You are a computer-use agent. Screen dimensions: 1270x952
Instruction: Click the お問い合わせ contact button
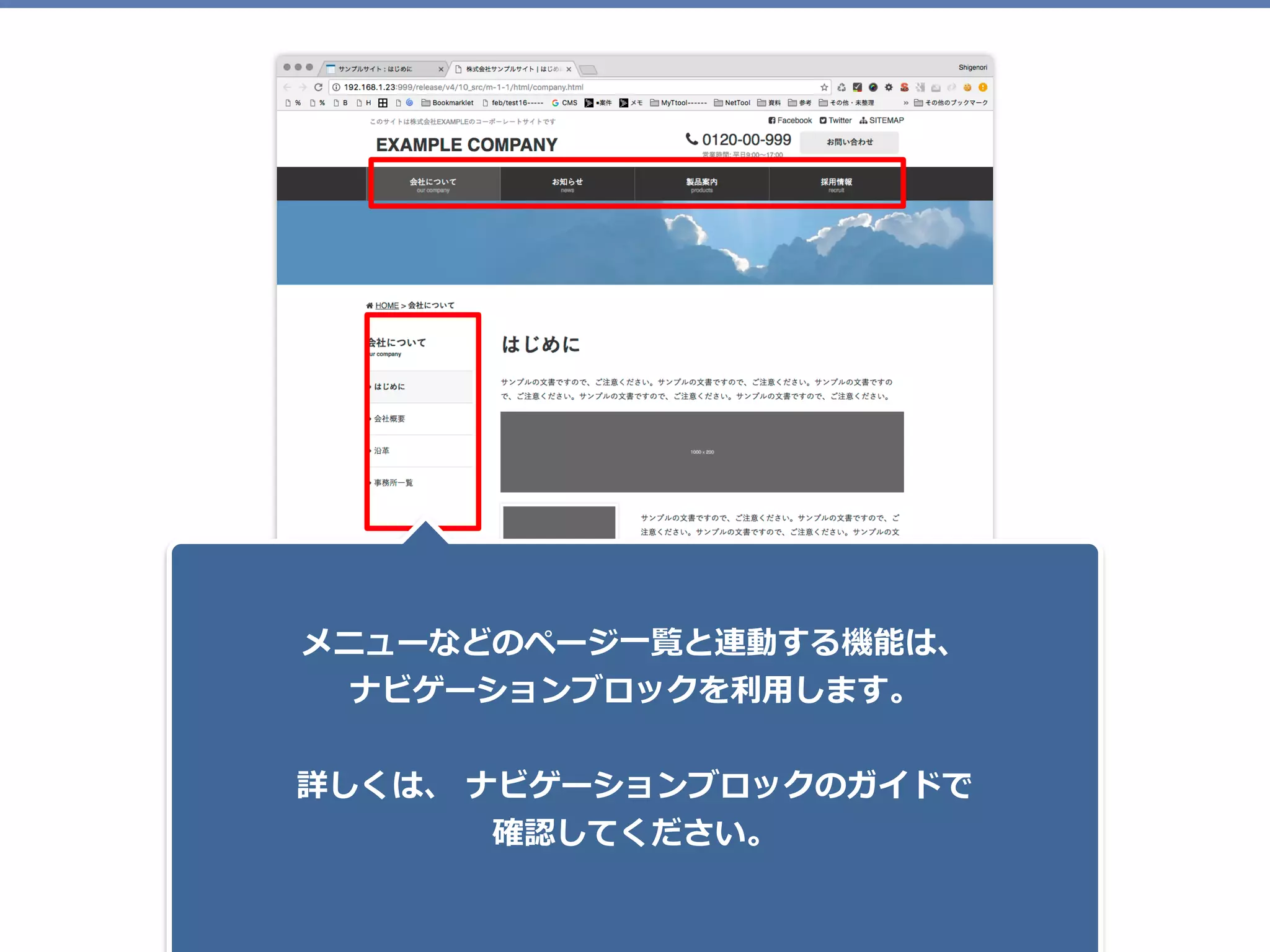tap(850, 142)
